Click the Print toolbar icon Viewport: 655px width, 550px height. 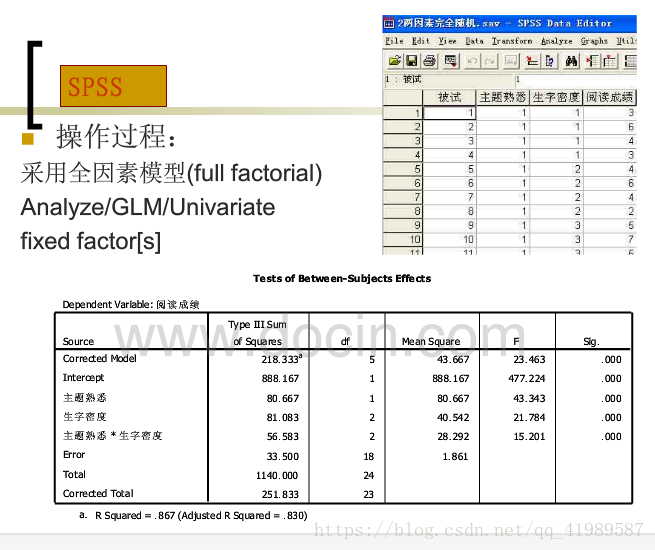429,61
